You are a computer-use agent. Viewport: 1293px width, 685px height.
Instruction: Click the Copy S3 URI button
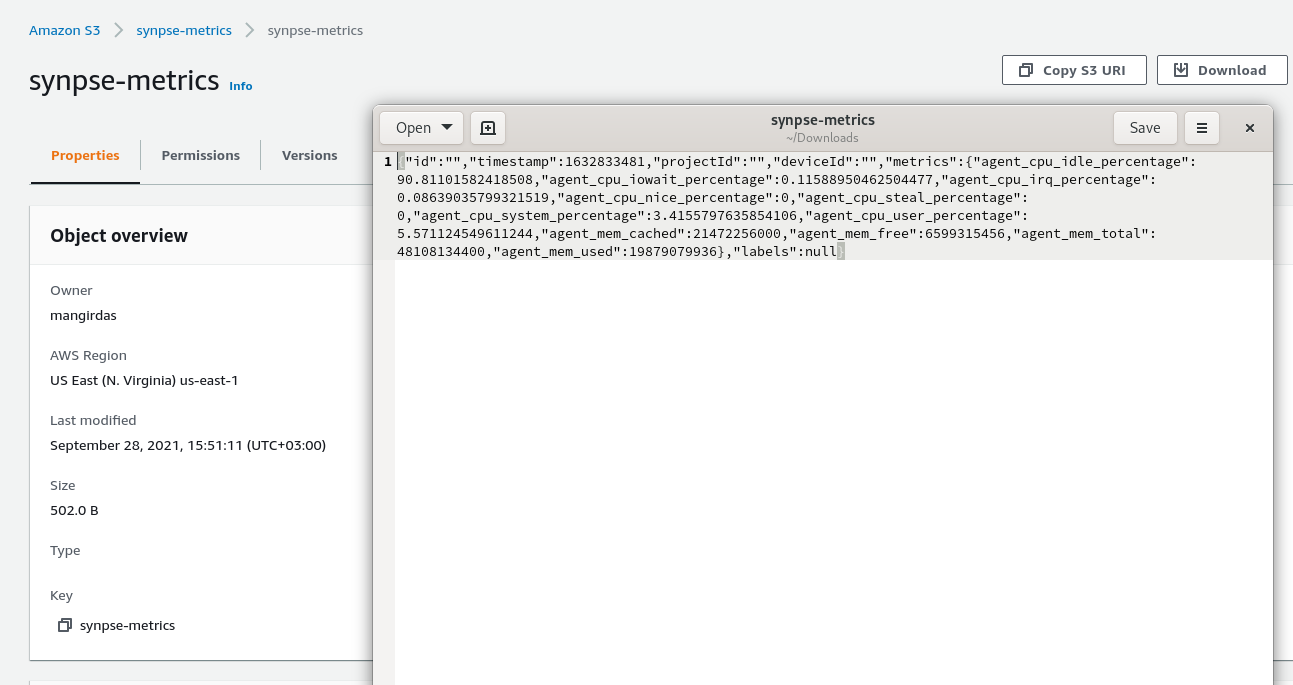(x=1073, y=70)
